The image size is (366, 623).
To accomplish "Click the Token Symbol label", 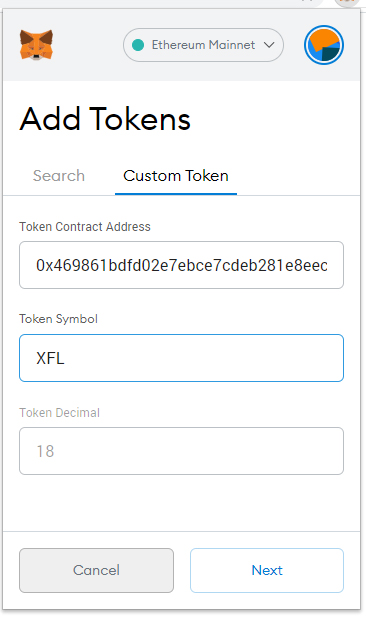I will (x=58, y=319).
